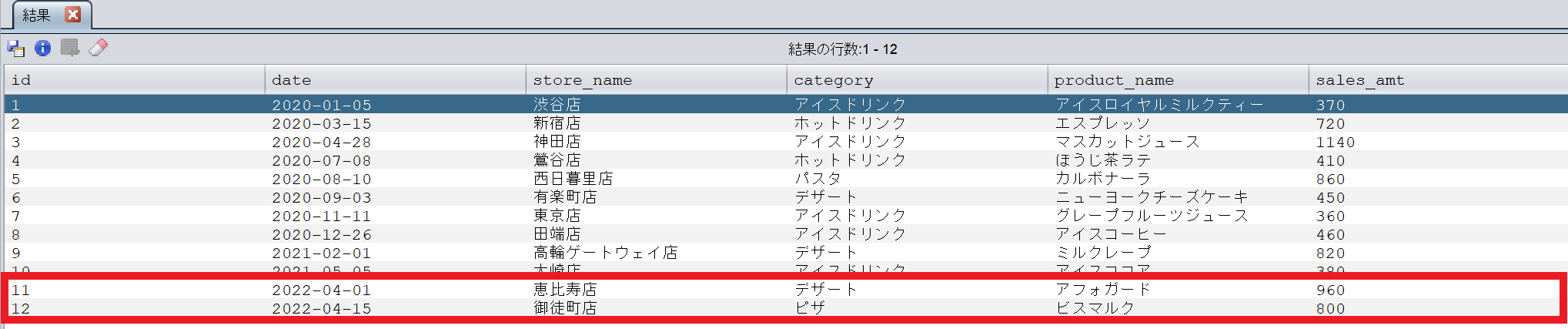Select sales amount 800
The width and height of the screenshot is (1568, 329).
1331,308
